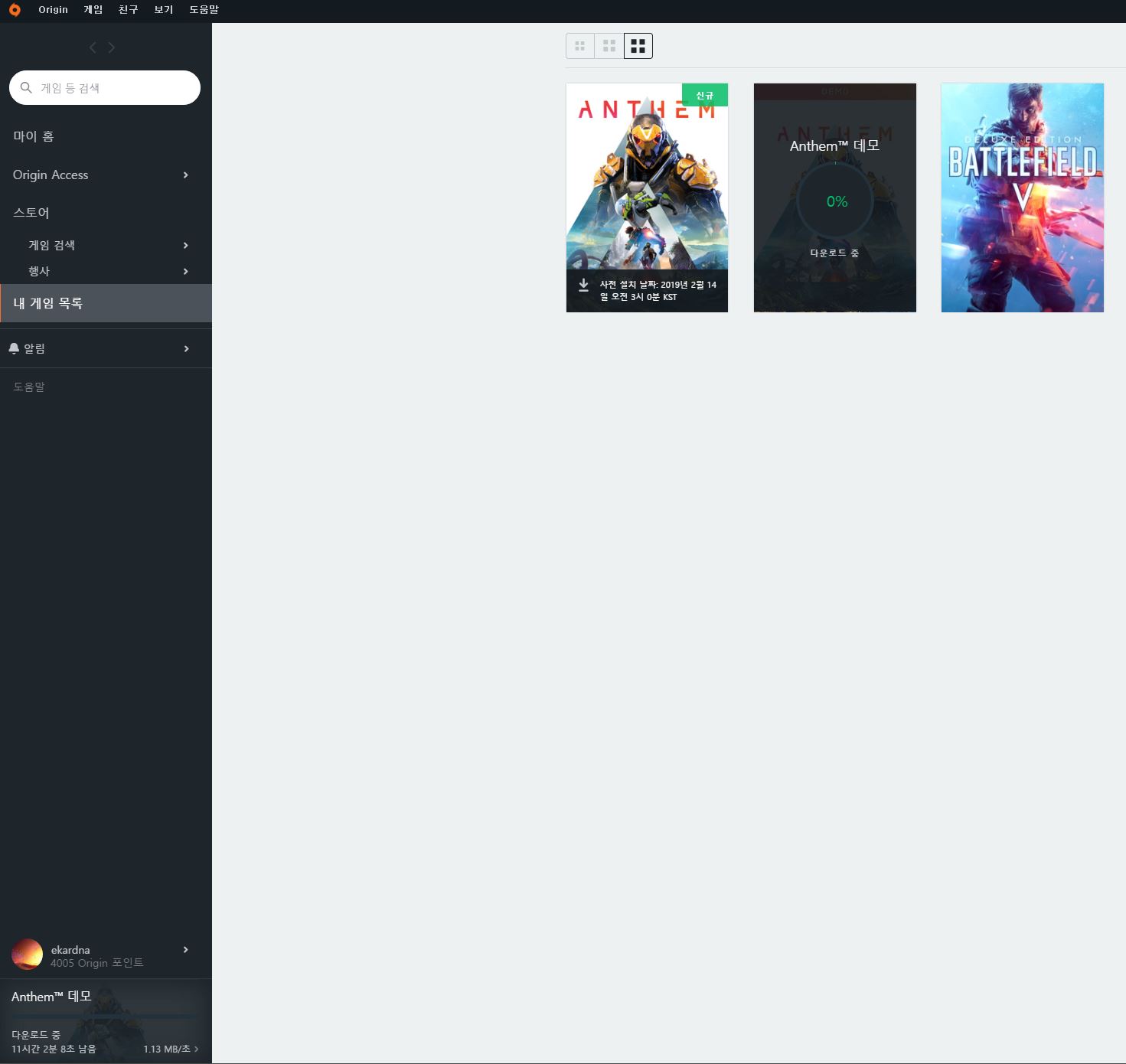The height and width of the screenshot is (1064, 1126).
Task: Click the notification bell icon
Action: click(14, 349)
